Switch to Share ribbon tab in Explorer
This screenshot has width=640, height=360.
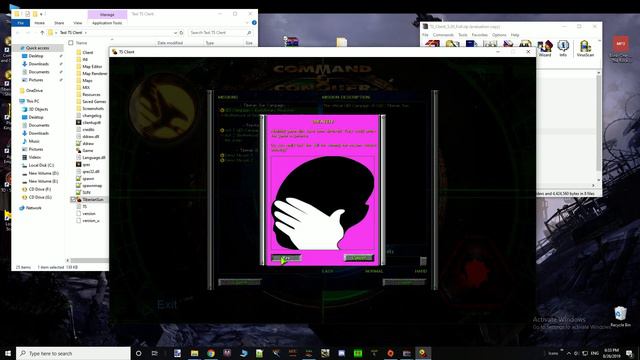coord(59,23)
